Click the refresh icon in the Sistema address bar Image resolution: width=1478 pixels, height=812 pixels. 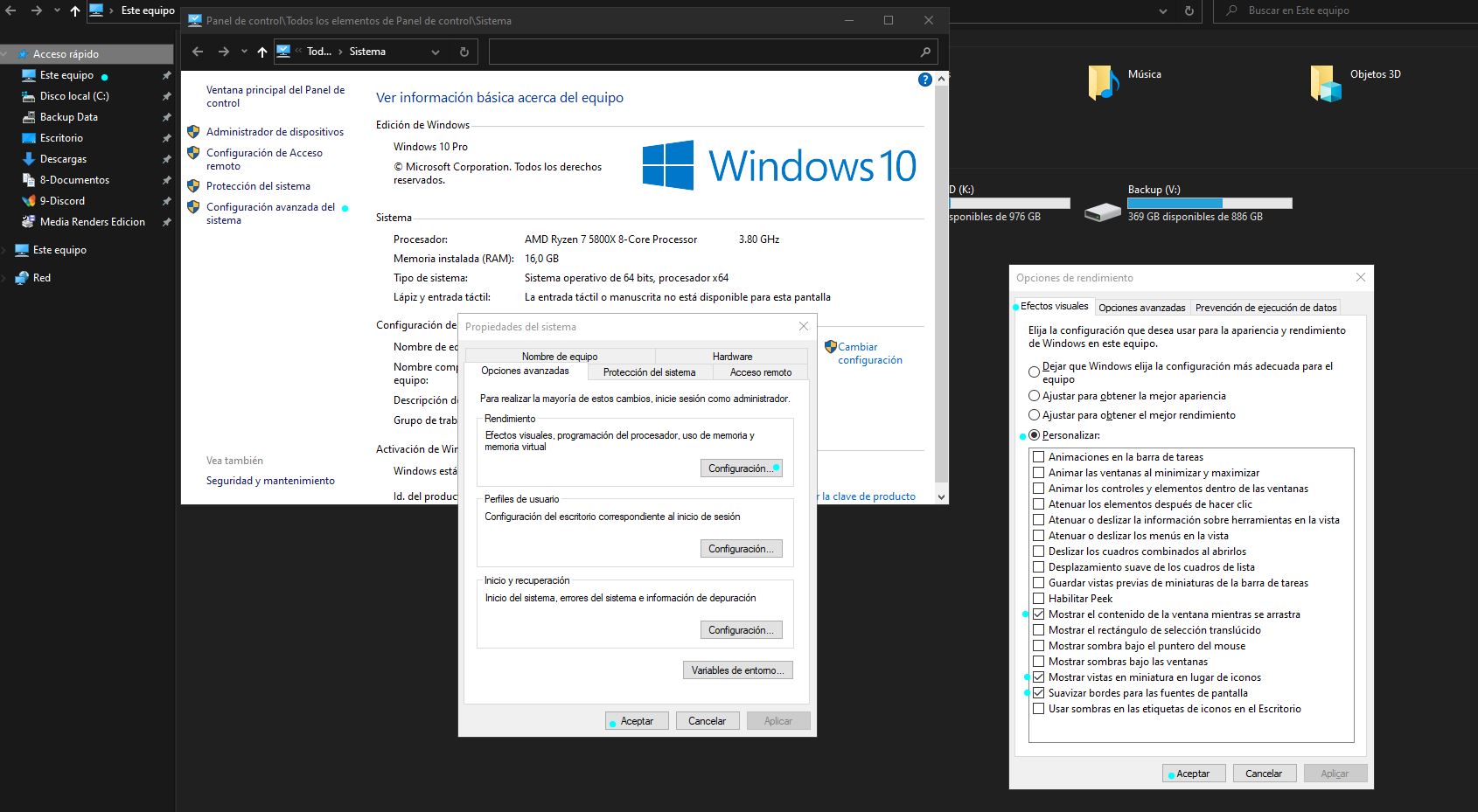464,52
